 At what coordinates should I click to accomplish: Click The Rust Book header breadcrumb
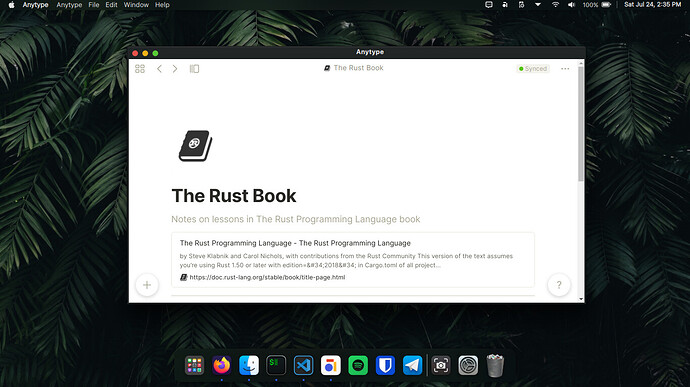[354, 68]
